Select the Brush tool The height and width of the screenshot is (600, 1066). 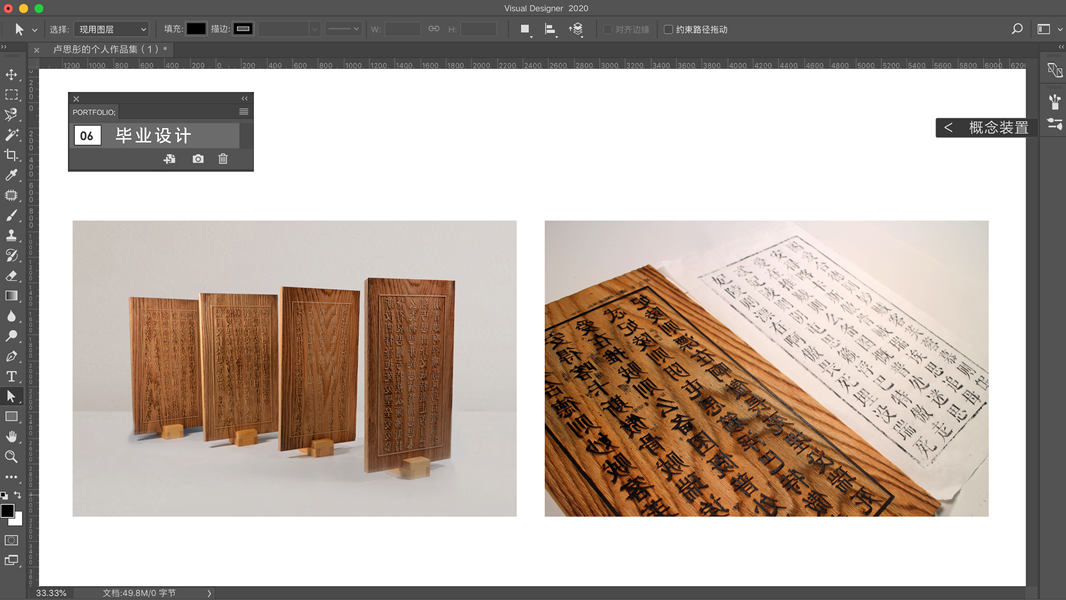coord(12,215)
